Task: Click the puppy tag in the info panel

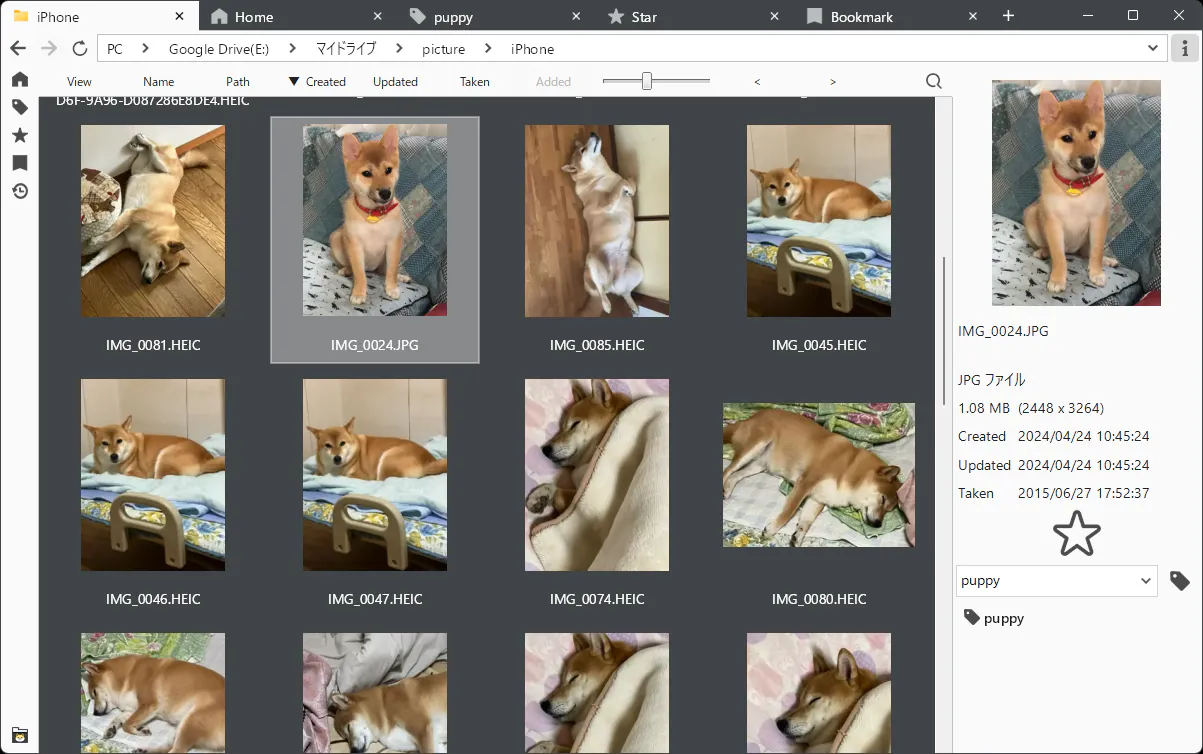Action: tap(993, 618)
